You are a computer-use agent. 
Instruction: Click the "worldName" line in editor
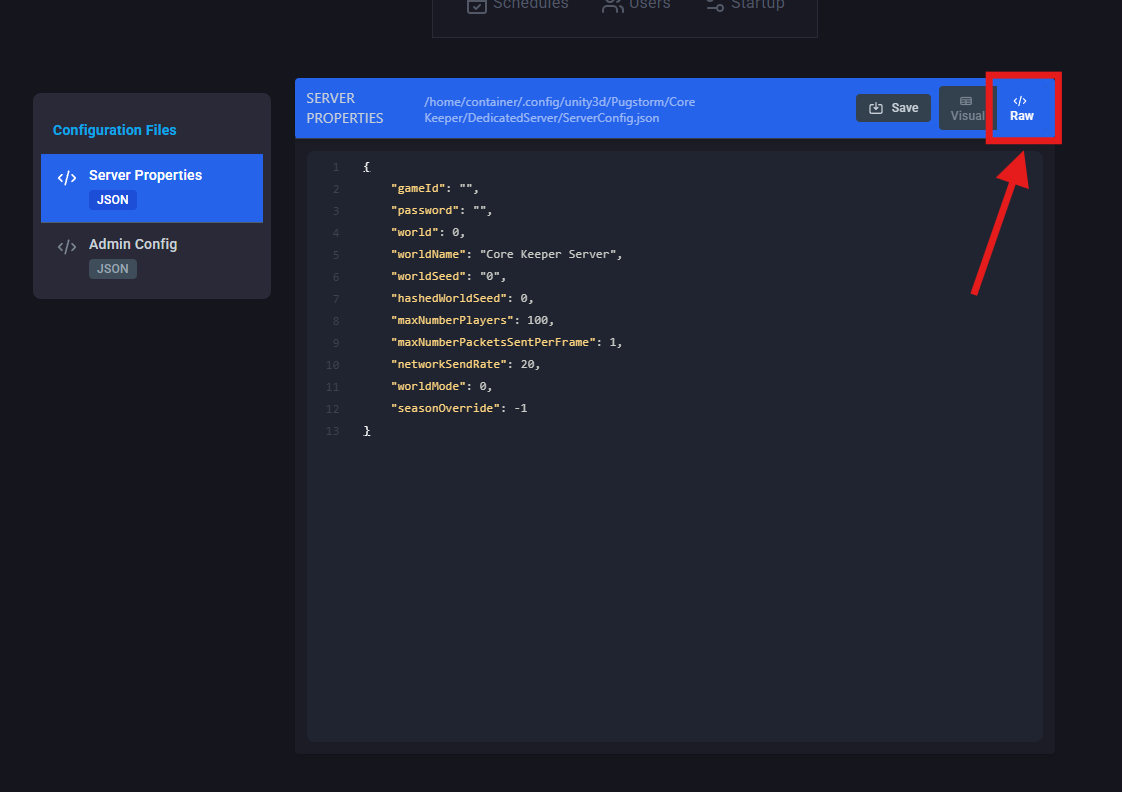pyautogui.click(x=507, y=254)
